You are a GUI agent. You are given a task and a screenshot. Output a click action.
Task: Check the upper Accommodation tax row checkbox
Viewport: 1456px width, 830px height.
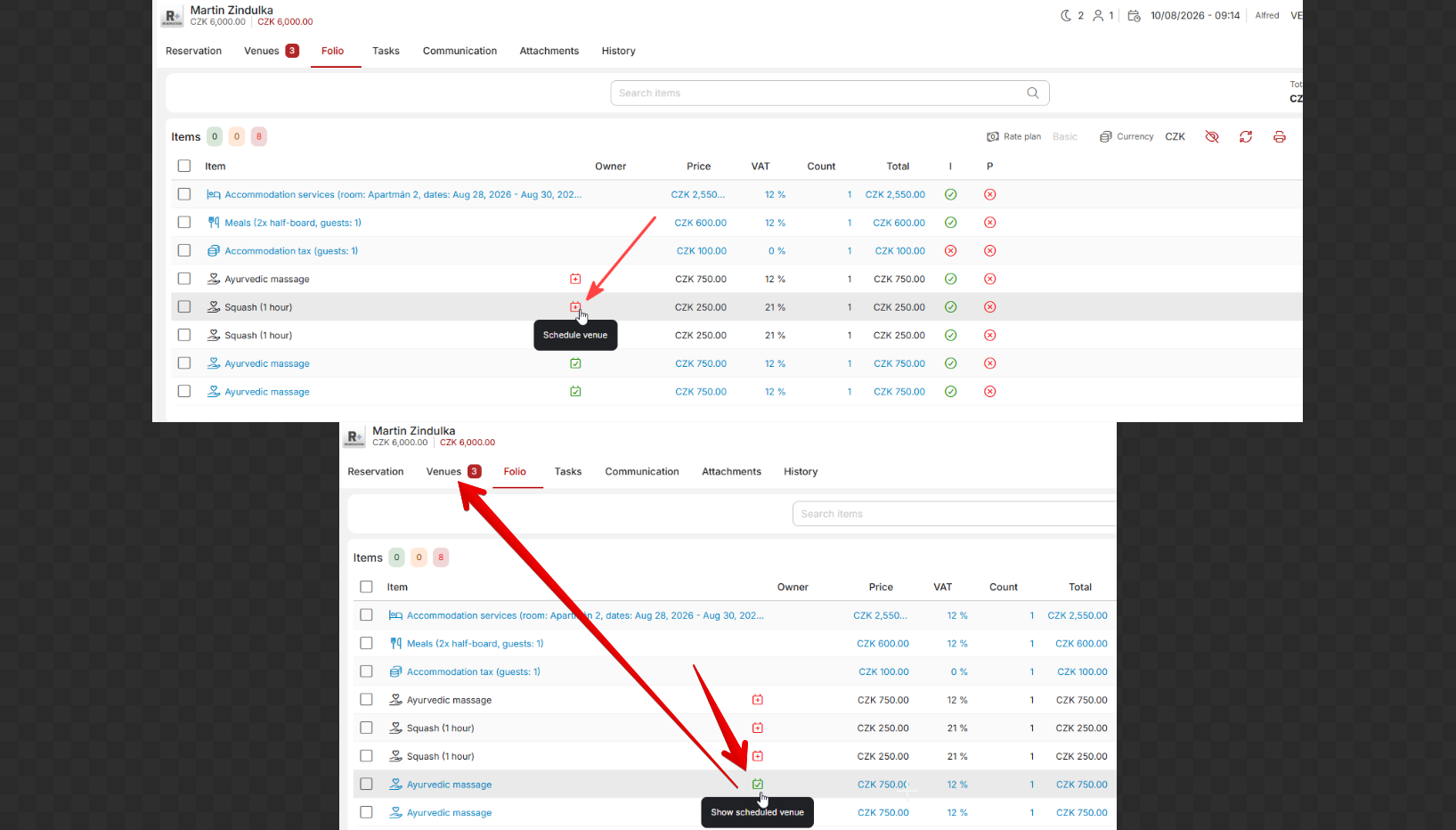click(184, 251)
